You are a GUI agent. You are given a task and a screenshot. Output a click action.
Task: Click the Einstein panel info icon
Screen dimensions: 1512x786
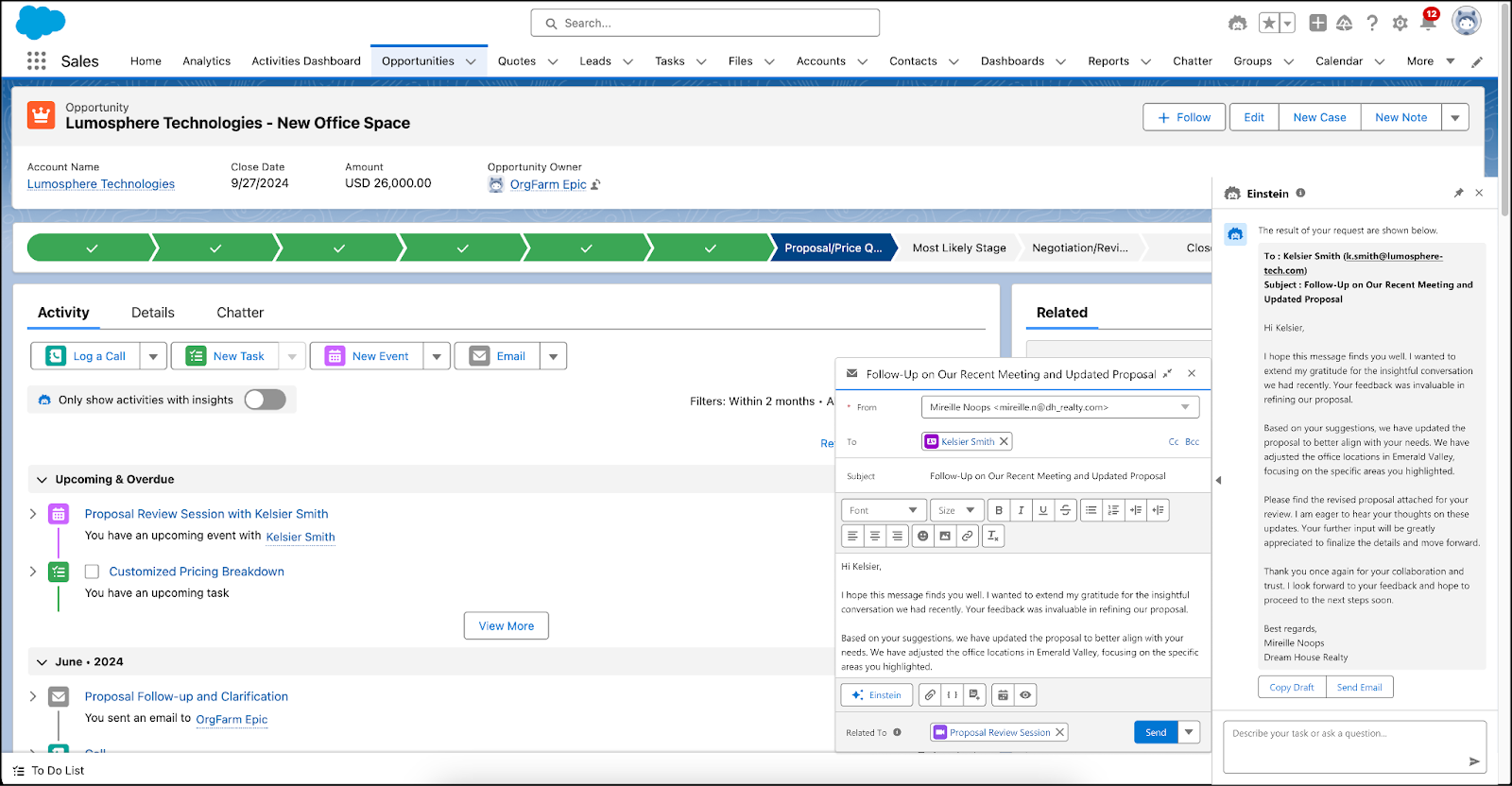coord(1300,193)
